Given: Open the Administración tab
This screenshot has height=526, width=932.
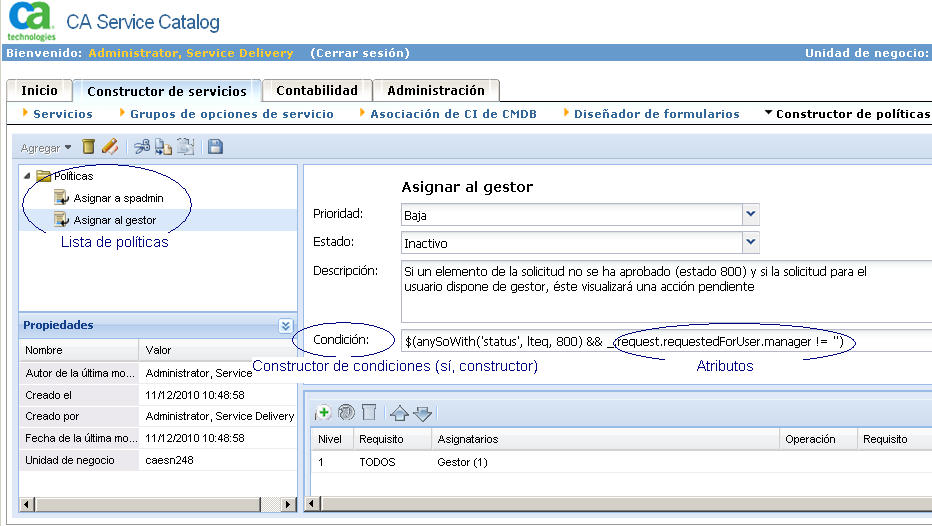Looking at the screenshot, I should [x=435, y=90].
